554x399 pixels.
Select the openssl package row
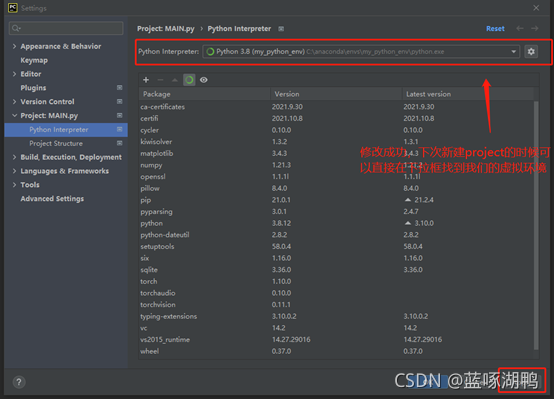tap(336, 177)
